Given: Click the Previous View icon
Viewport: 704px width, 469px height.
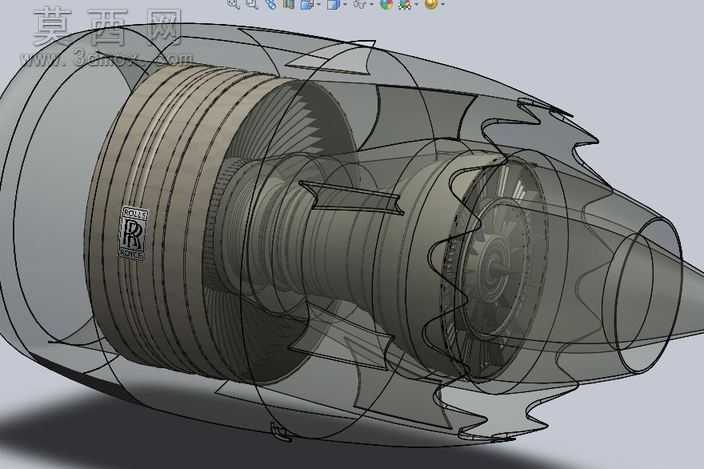Looking at the screenshot, I should coord(271,4).
